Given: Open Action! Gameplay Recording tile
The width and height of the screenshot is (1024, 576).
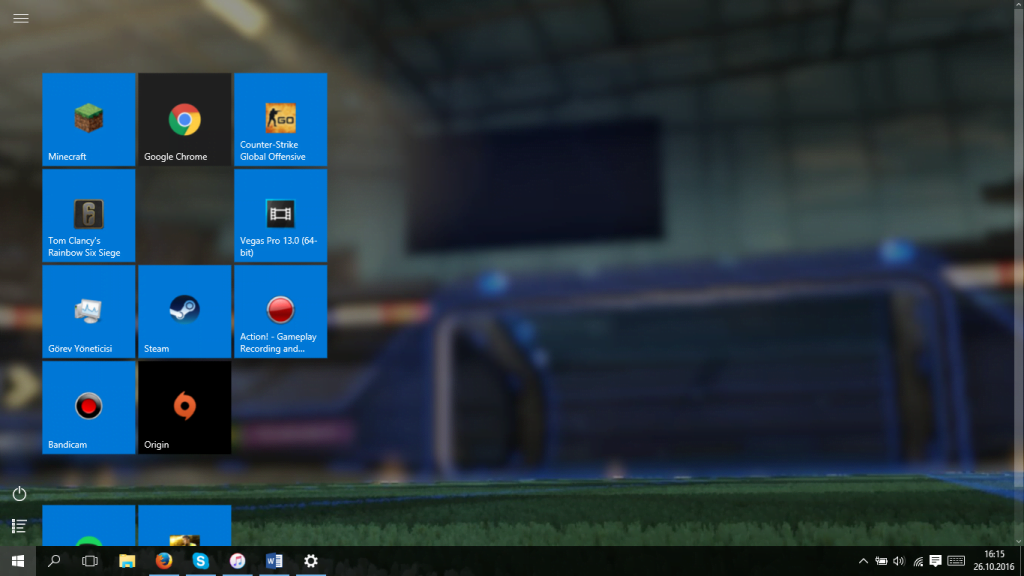Looking at the screenshot, I should pos(280,311).
